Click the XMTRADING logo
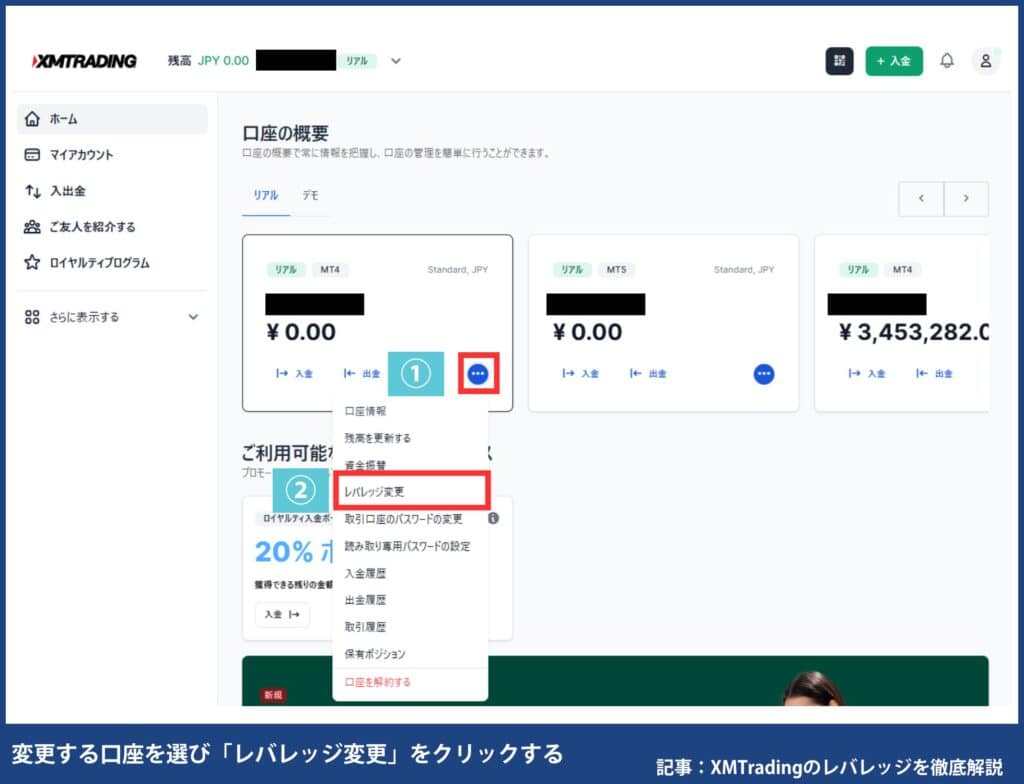Screen dimensions: 1024x784 click(x=82, y=60)
